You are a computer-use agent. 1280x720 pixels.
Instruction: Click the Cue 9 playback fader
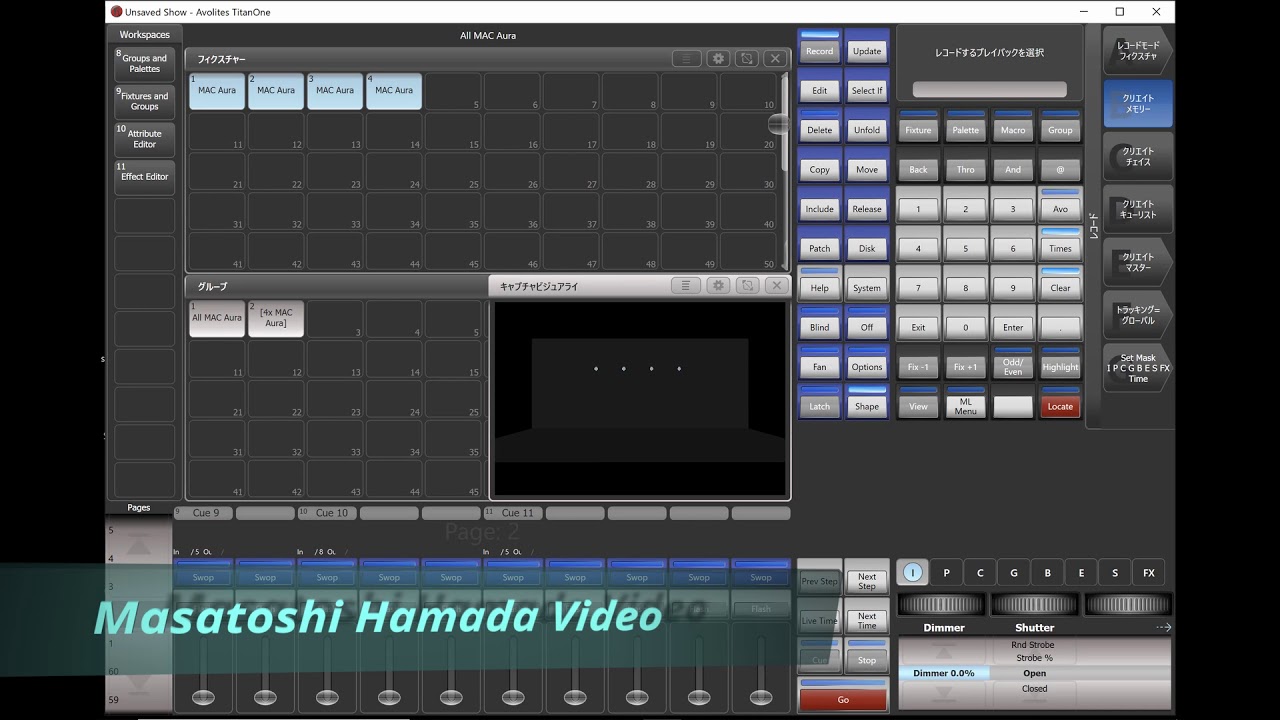tap(203, 696)
